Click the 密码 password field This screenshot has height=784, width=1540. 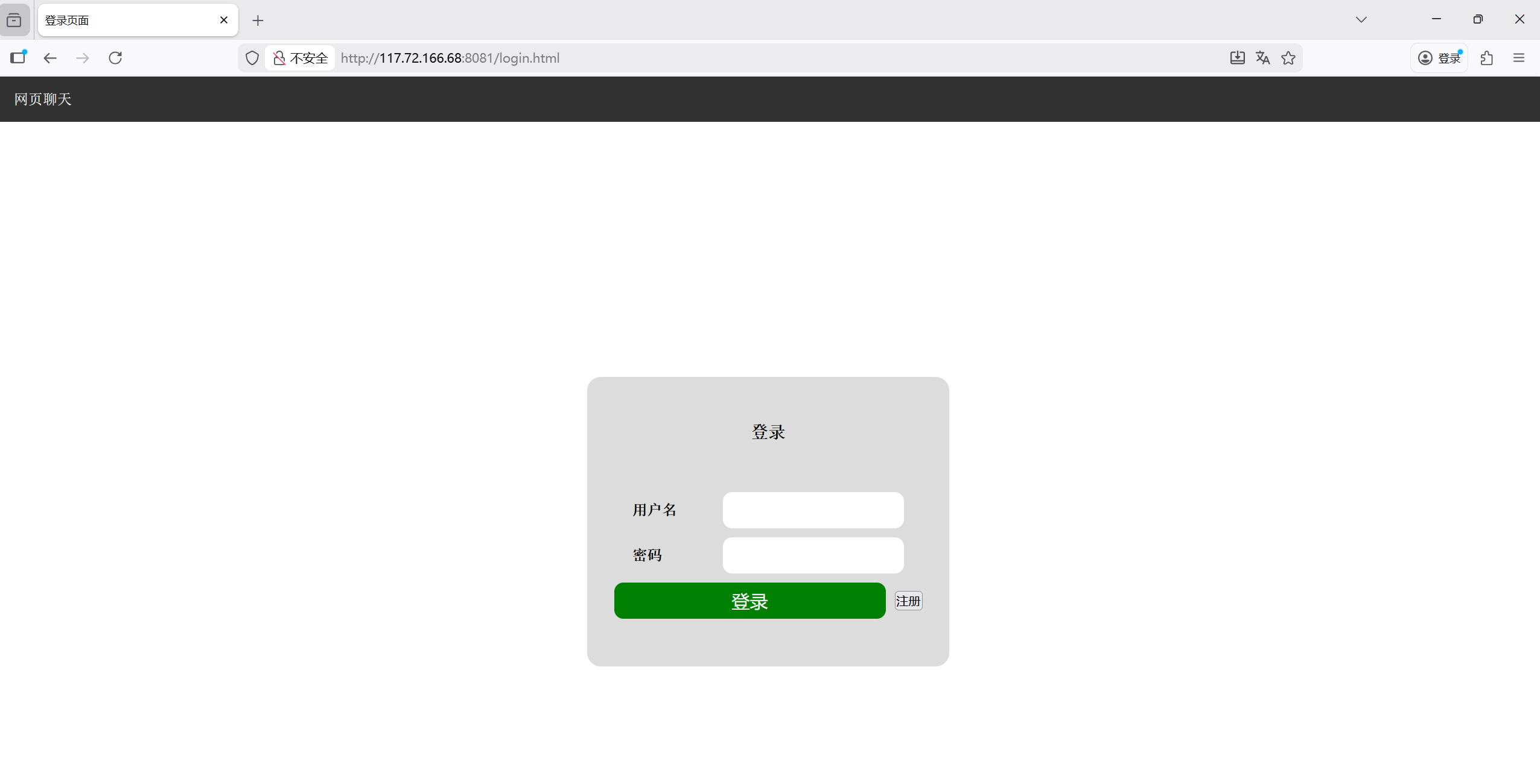pos(813,555)
